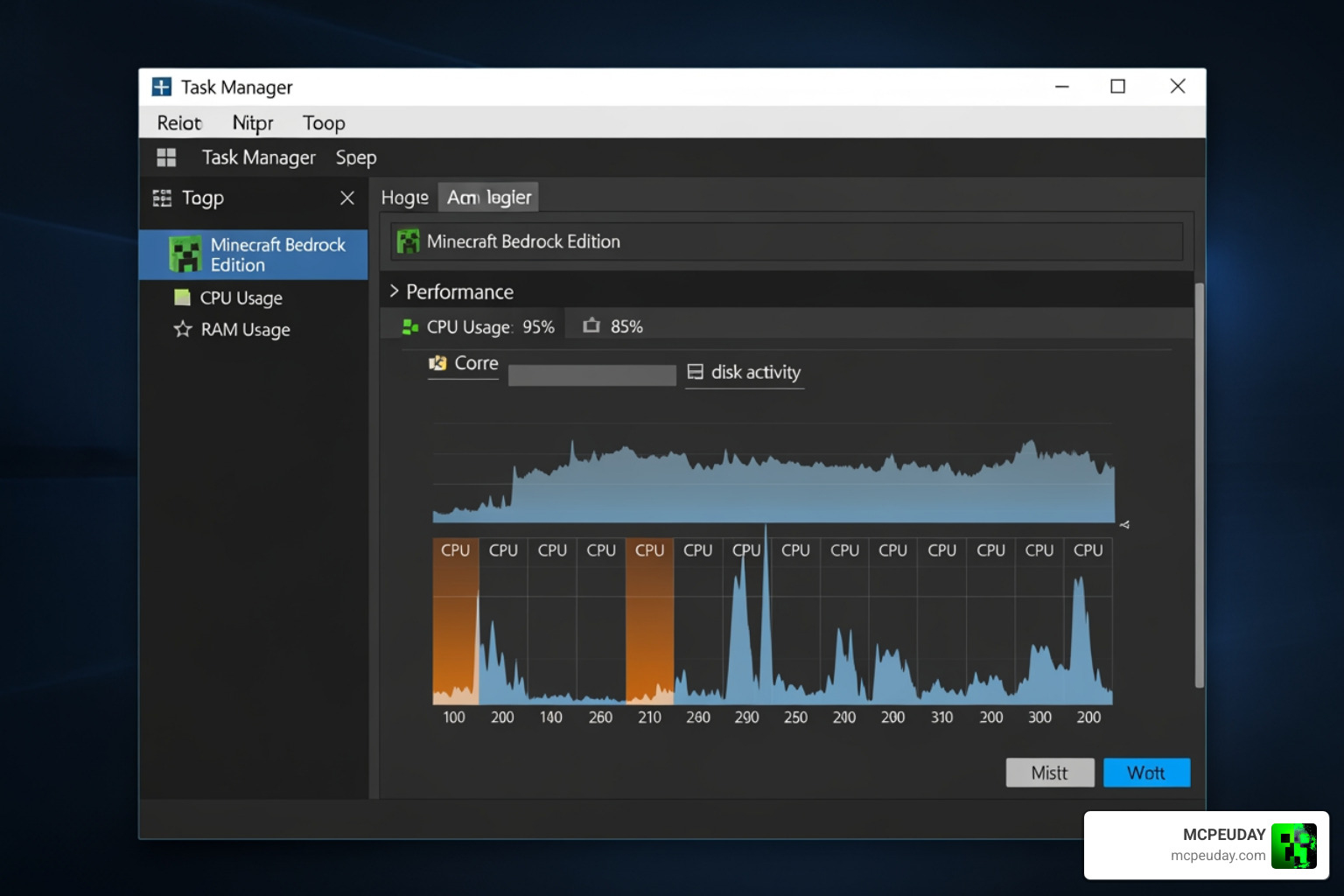Click the Togp panel list icon
Viewport: 1344px width, 896px height.
click(x=162, y=199)
